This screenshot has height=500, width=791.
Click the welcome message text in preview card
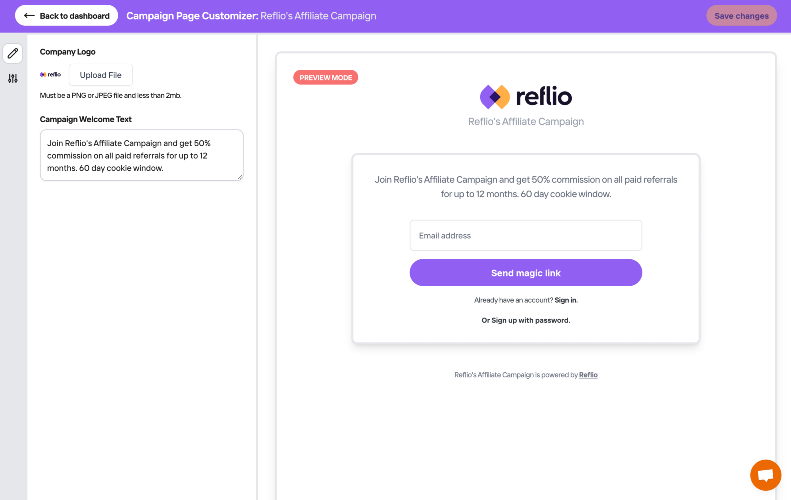click(x=526, y=187)
